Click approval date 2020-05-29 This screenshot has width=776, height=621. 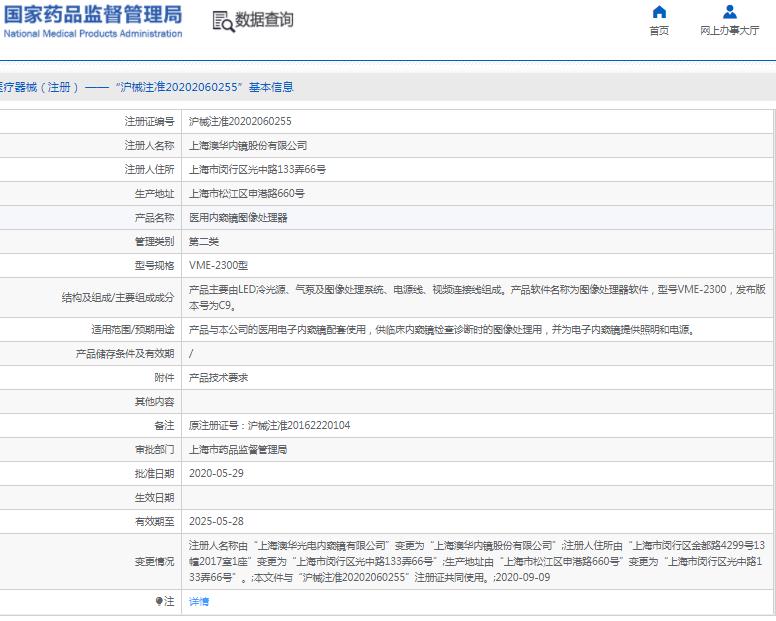(216, 473)
